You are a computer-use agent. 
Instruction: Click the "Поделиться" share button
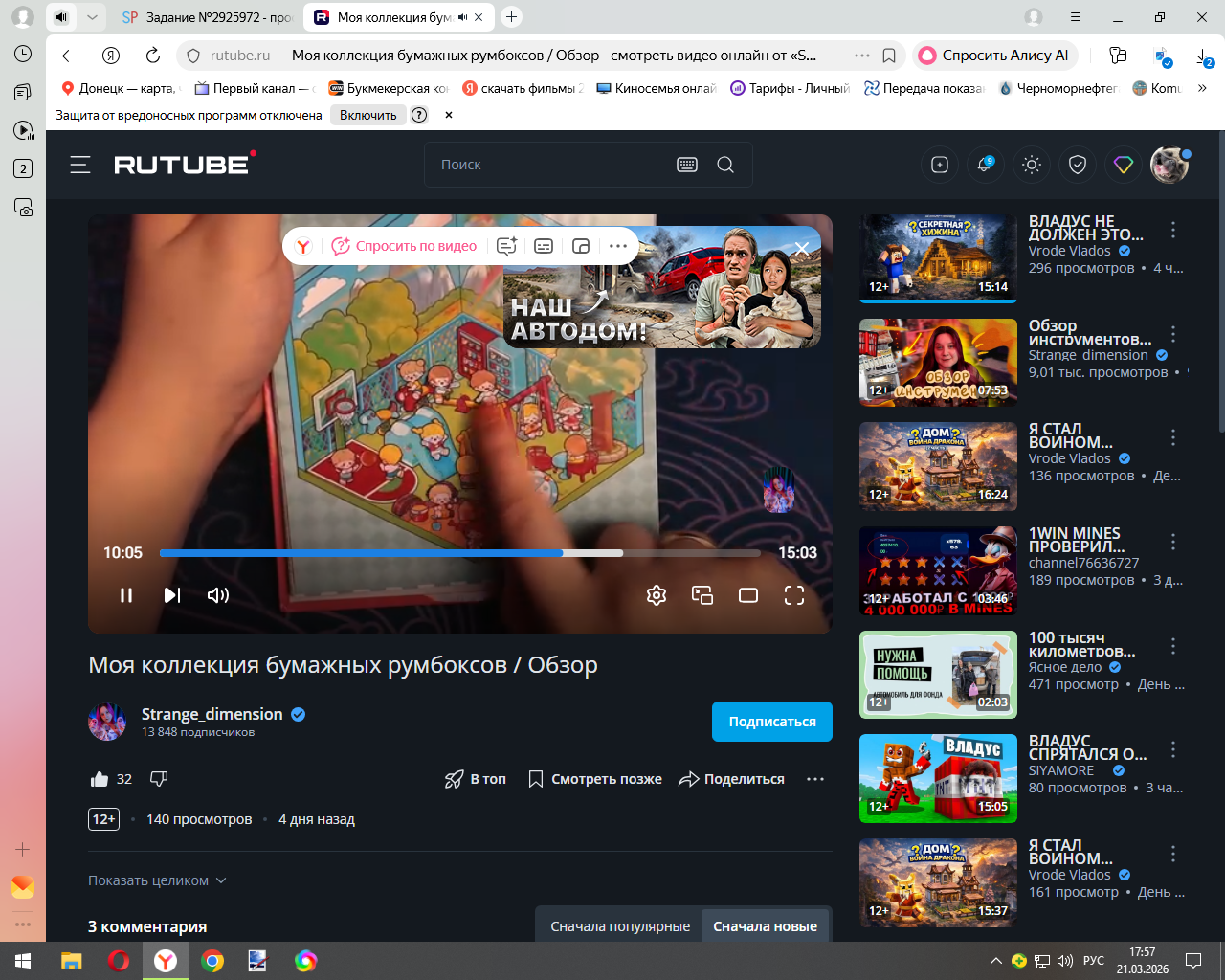click(x=731, y=779)
